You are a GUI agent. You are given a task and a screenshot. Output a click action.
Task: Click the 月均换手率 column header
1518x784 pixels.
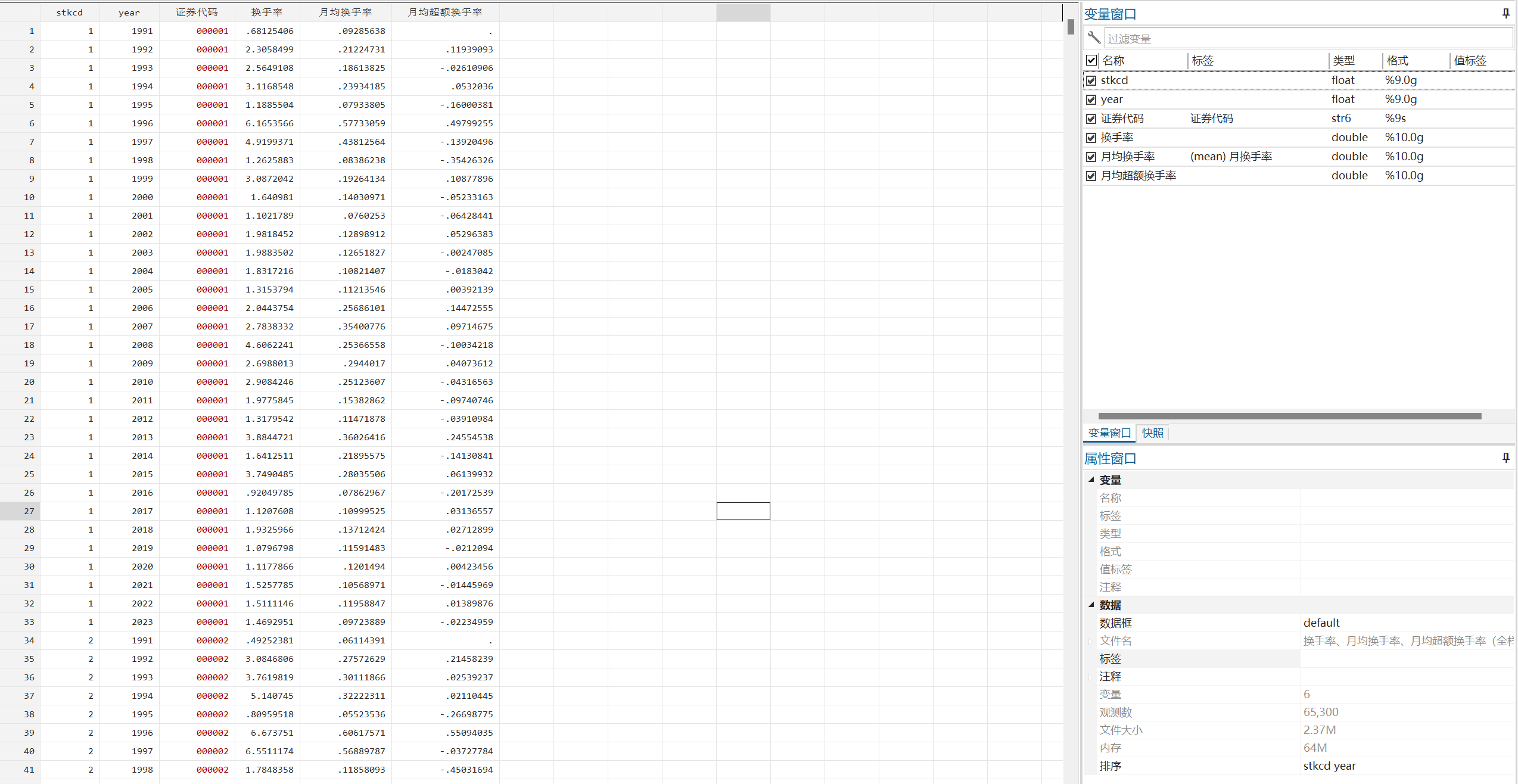pos(346,13)
